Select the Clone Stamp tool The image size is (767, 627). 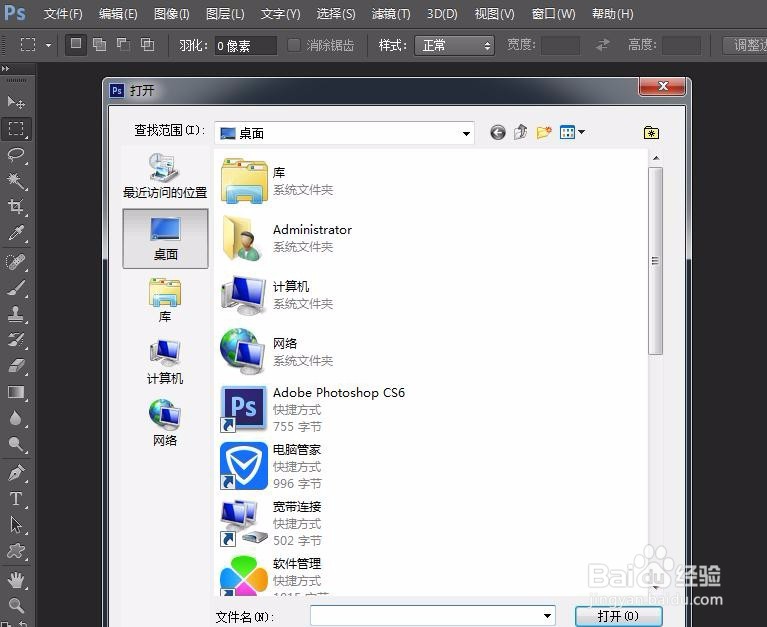(16, 314)
